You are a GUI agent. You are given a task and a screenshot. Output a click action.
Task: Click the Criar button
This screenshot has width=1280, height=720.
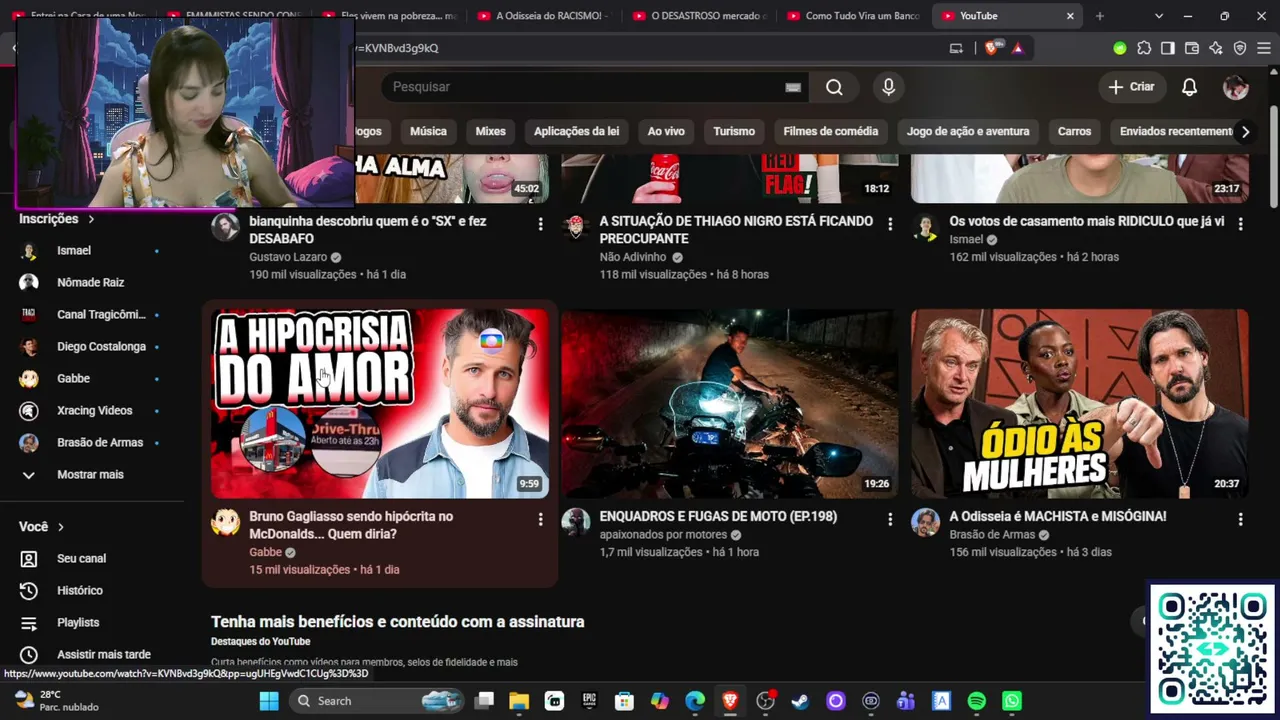coord(1131,87)
